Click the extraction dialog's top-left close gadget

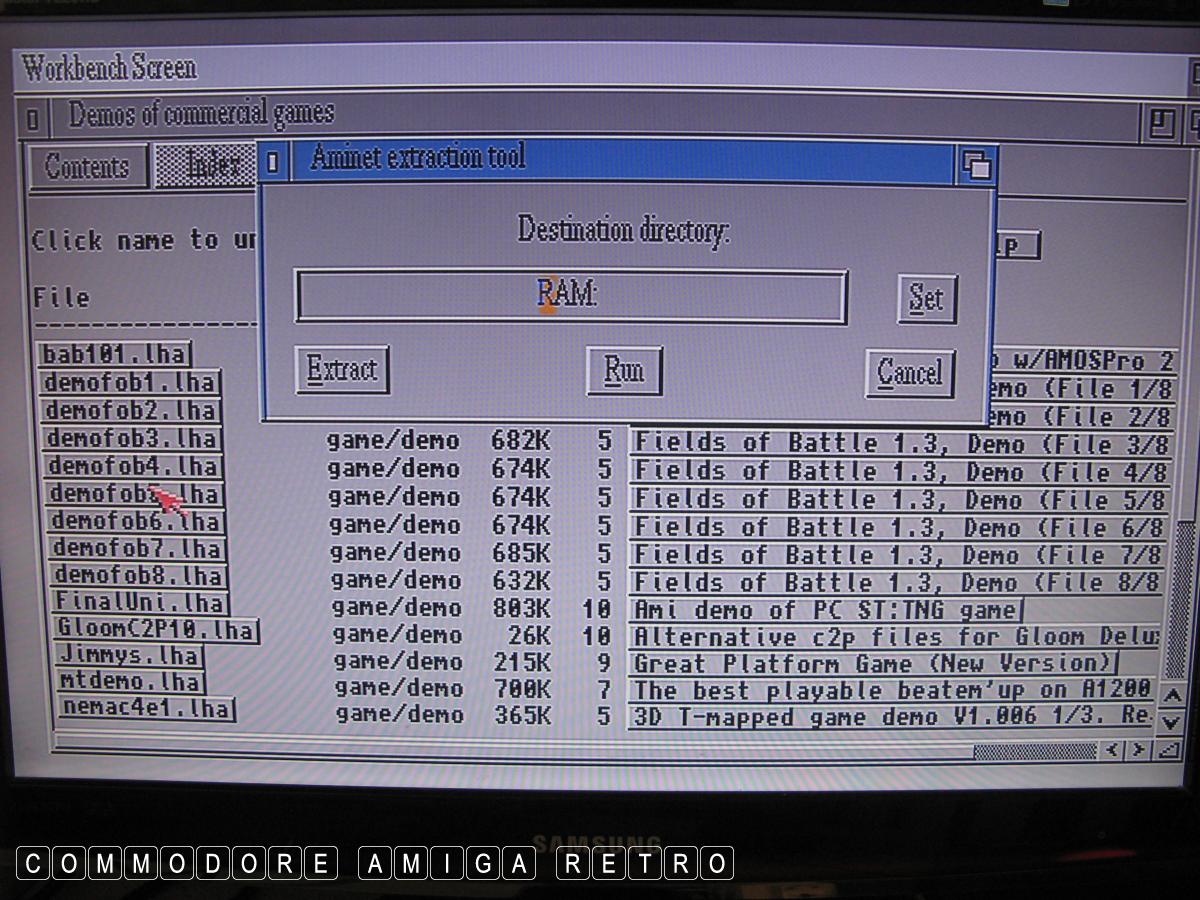click(274, 161)
